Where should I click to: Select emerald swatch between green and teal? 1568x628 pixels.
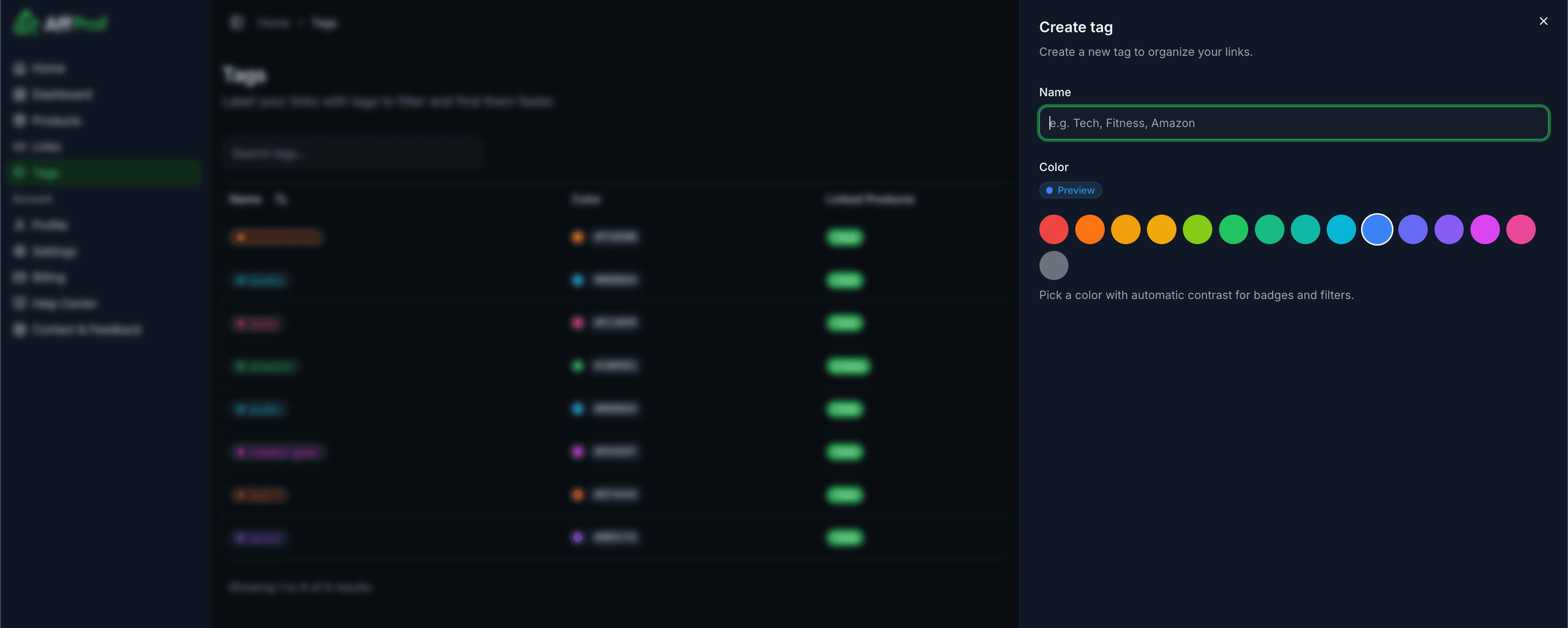point(1269,230)
